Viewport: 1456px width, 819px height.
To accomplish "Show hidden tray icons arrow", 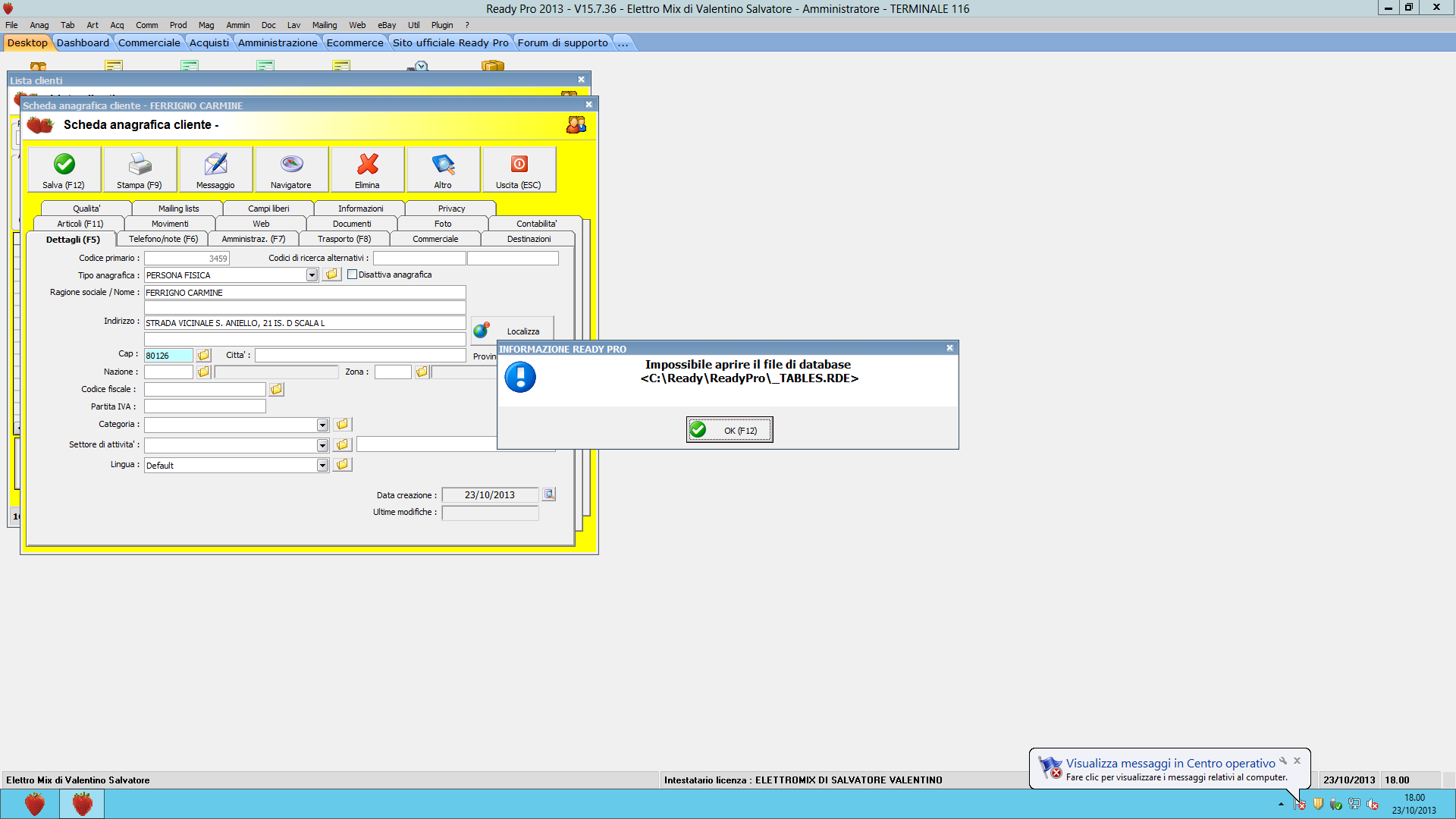I will (x=1281, y=805).
